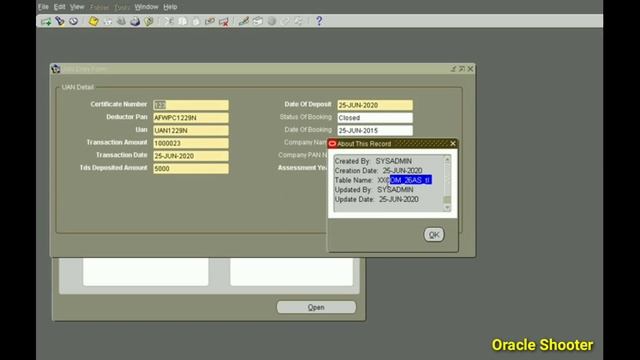The image size is (640, 360).
Task: Minimize the UAN entry form window
Action: pyautogui.click(x=453, y=69)
